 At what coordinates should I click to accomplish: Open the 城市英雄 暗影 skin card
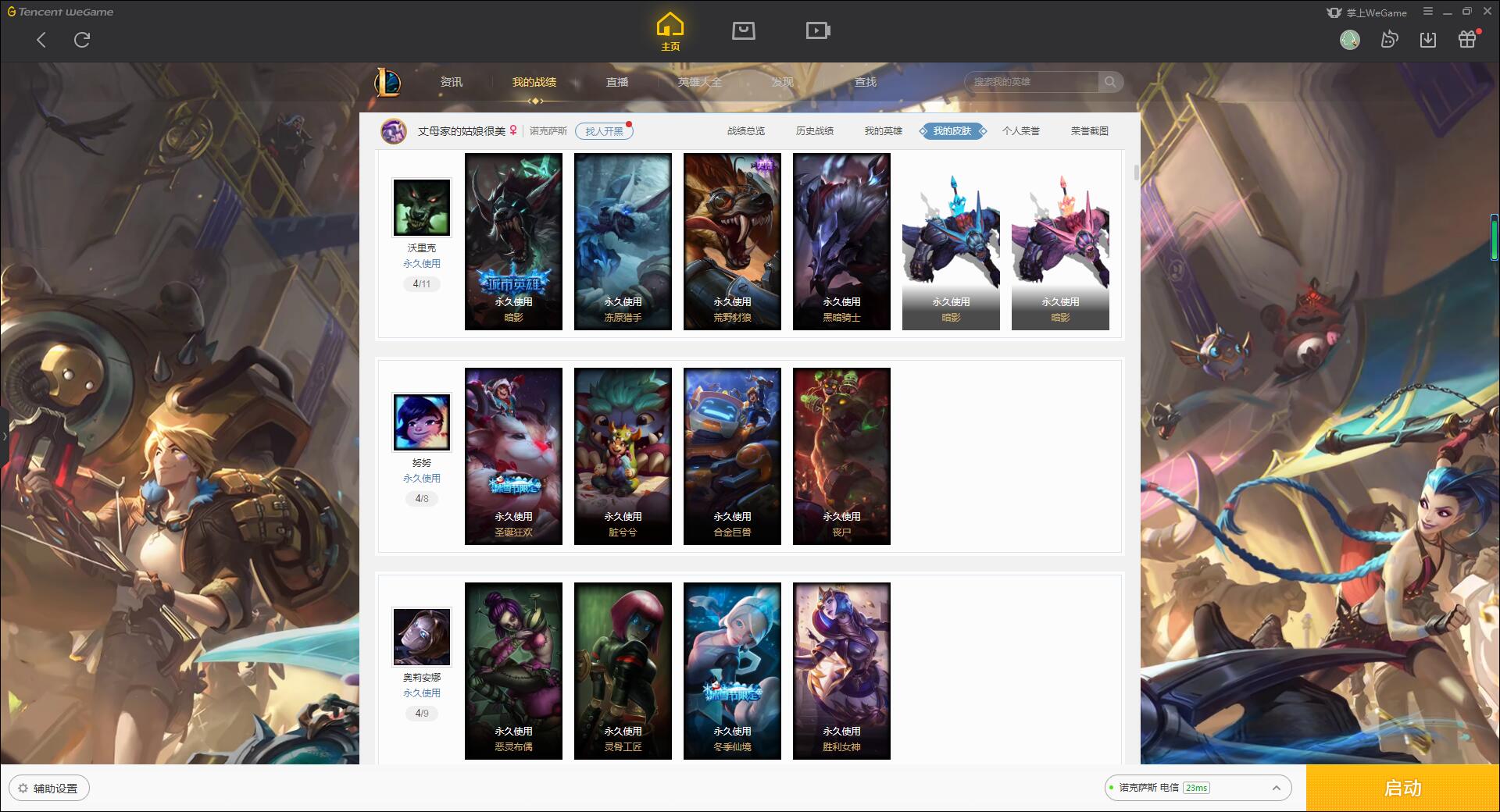[513, 241]
